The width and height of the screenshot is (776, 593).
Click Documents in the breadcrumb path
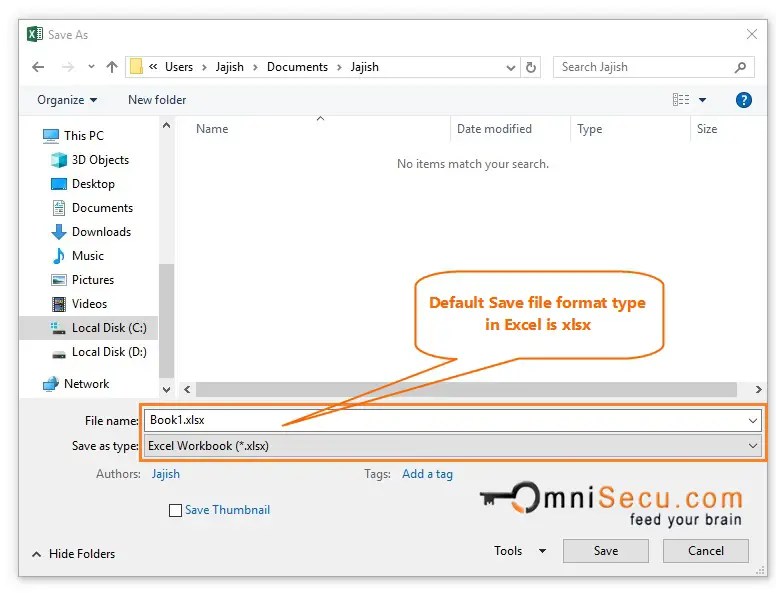pyautogui.click(x=297, y=67)
